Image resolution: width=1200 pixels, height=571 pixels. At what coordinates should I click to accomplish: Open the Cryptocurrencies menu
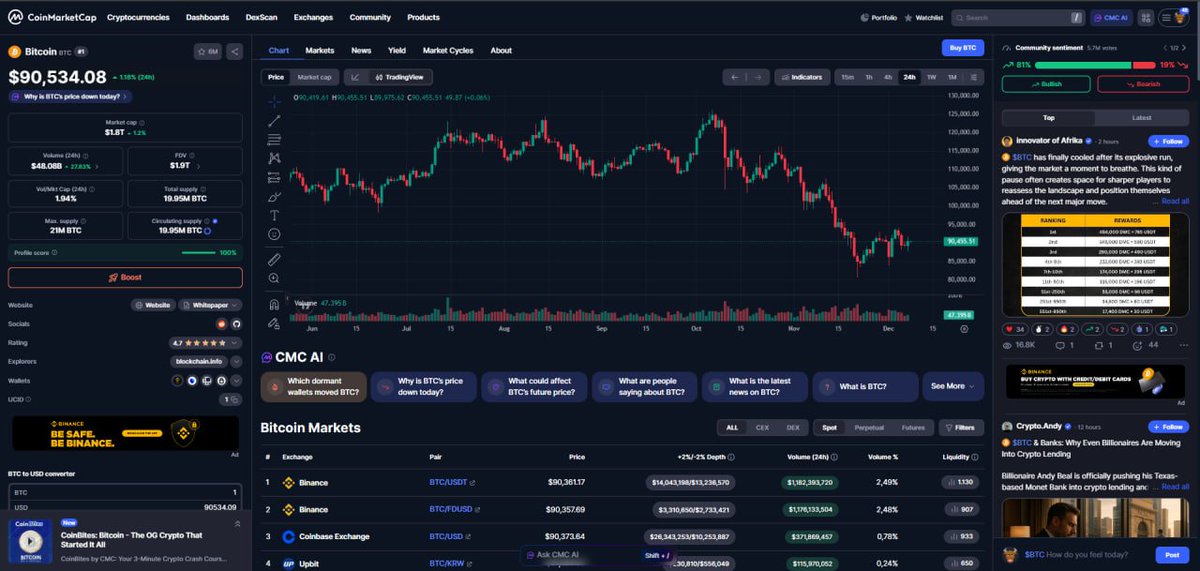point(138,17)
